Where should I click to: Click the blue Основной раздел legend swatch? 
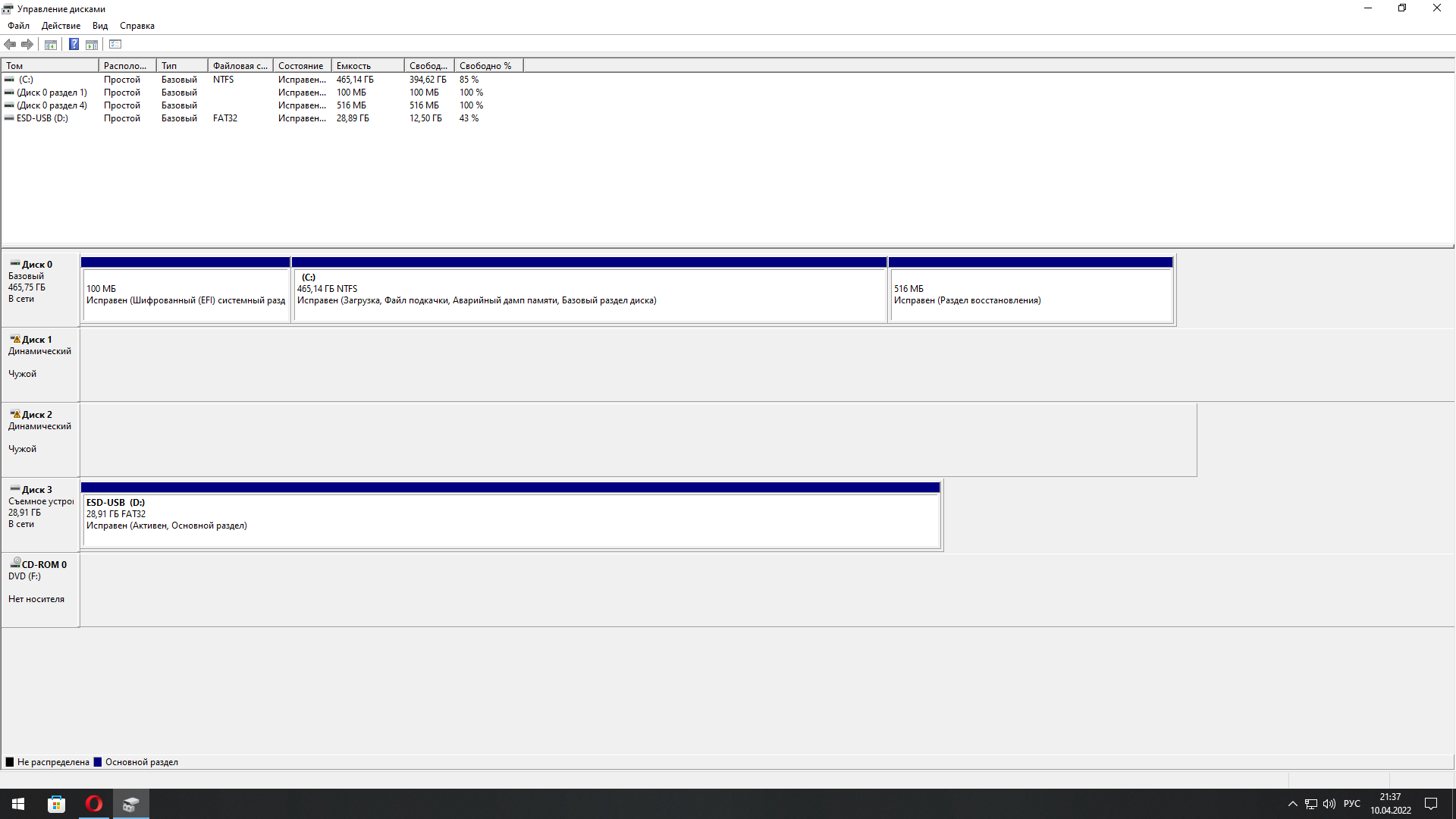point(97,762)
